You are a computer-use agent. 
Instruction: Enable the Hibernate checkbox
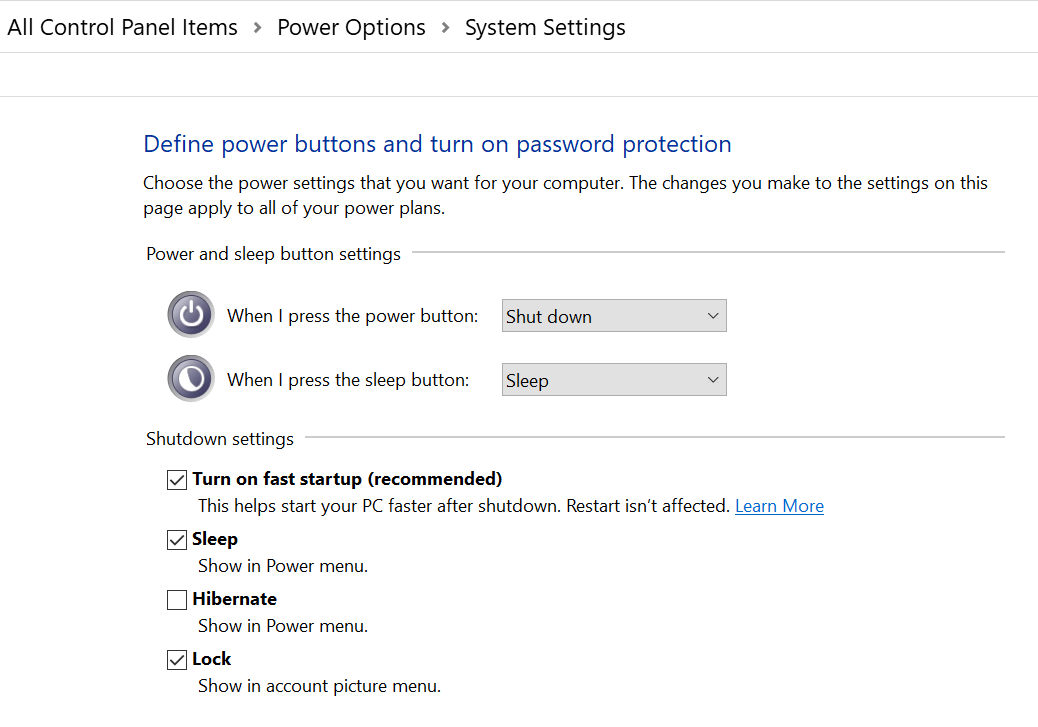(177, 600)
